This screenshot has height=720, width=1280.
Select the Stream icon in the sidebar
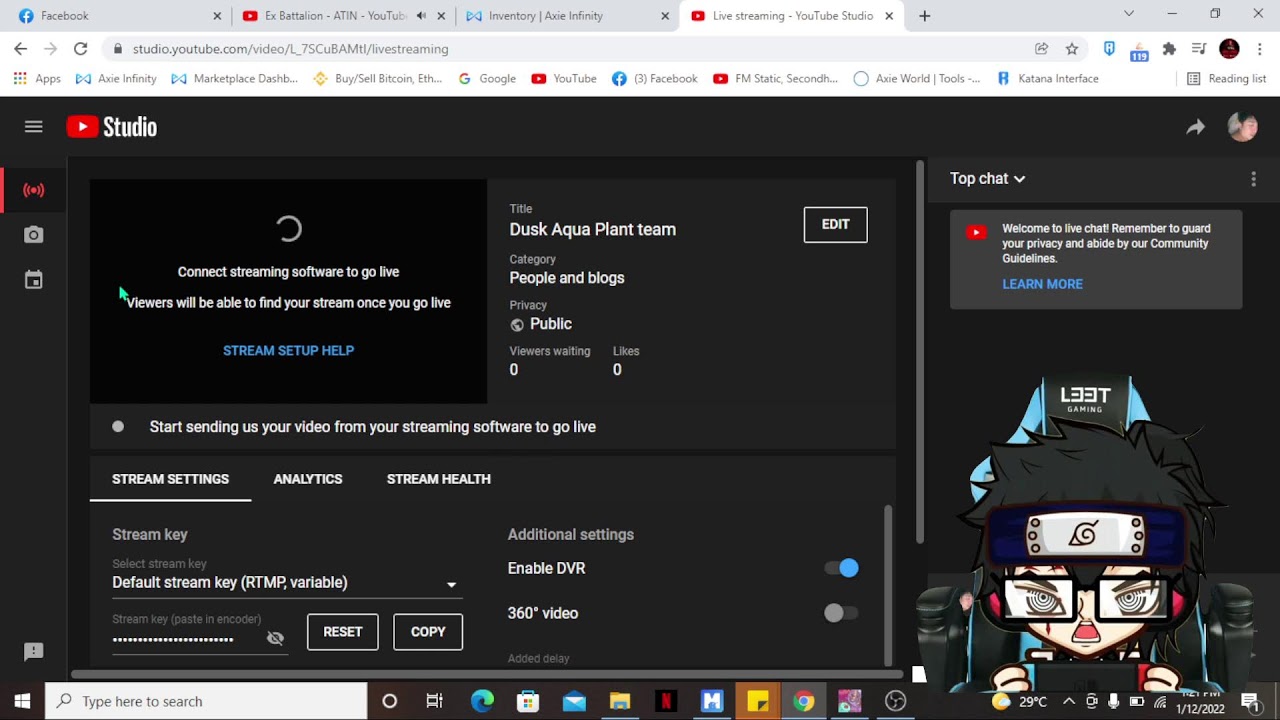click(x=34, y=189)
